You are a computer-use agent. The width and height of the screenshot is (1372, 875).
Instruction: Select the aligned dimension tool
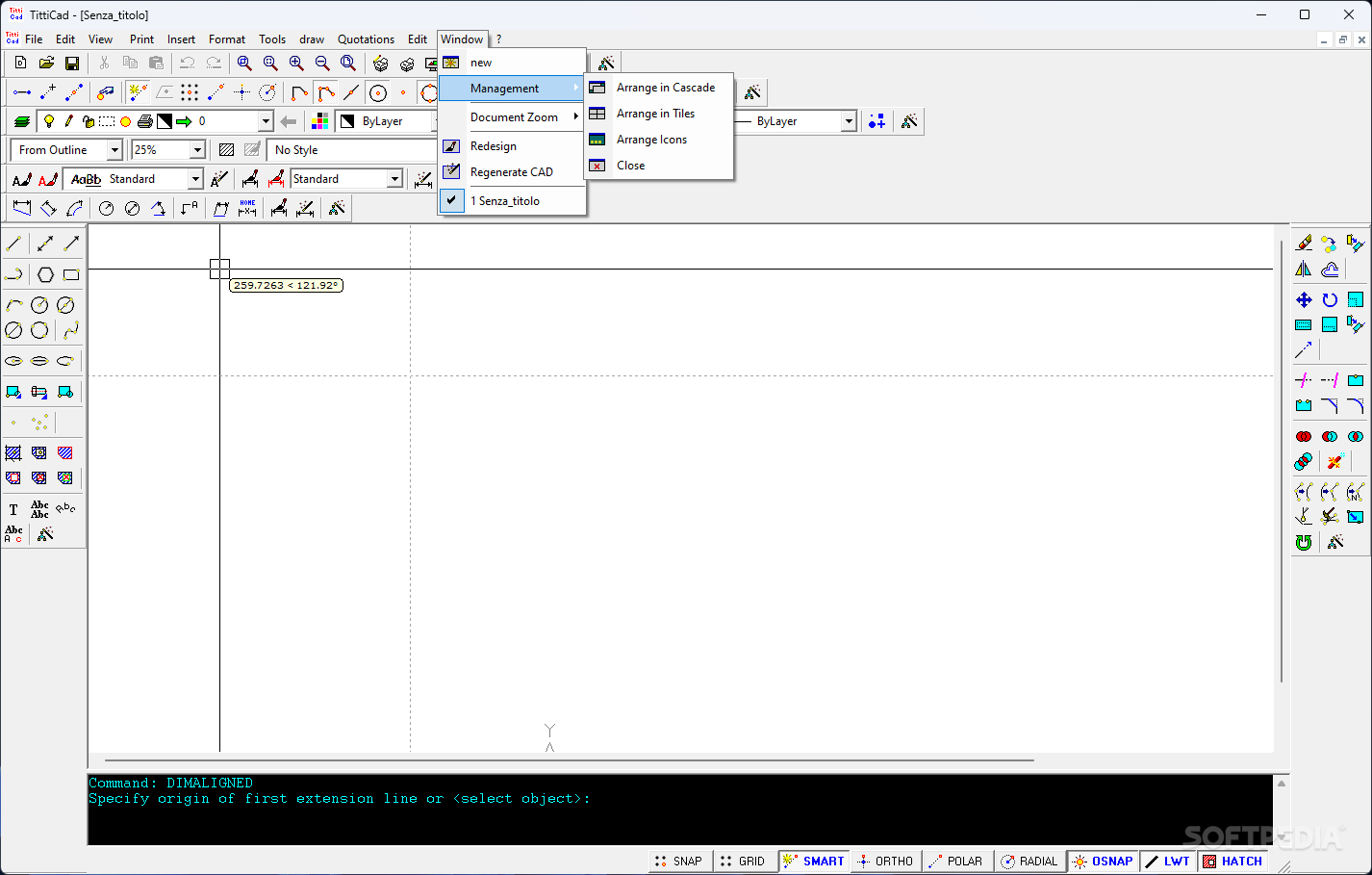point(48,208)
